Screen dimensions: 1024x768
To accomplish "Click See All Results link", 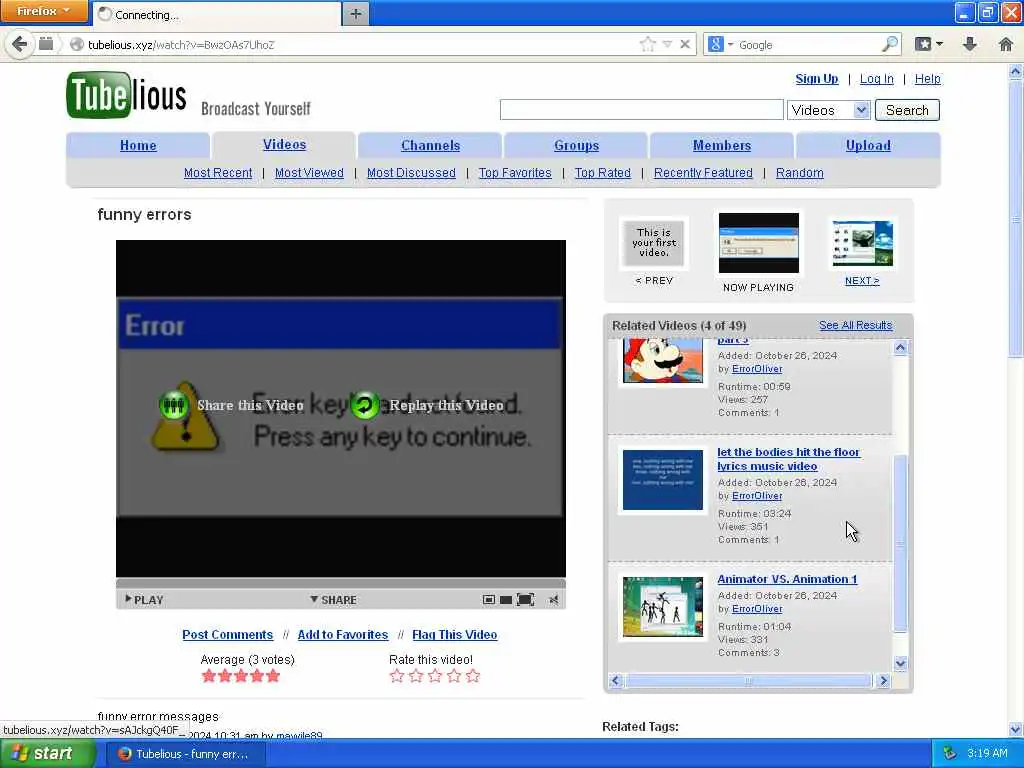I will [x=856, y=325].
